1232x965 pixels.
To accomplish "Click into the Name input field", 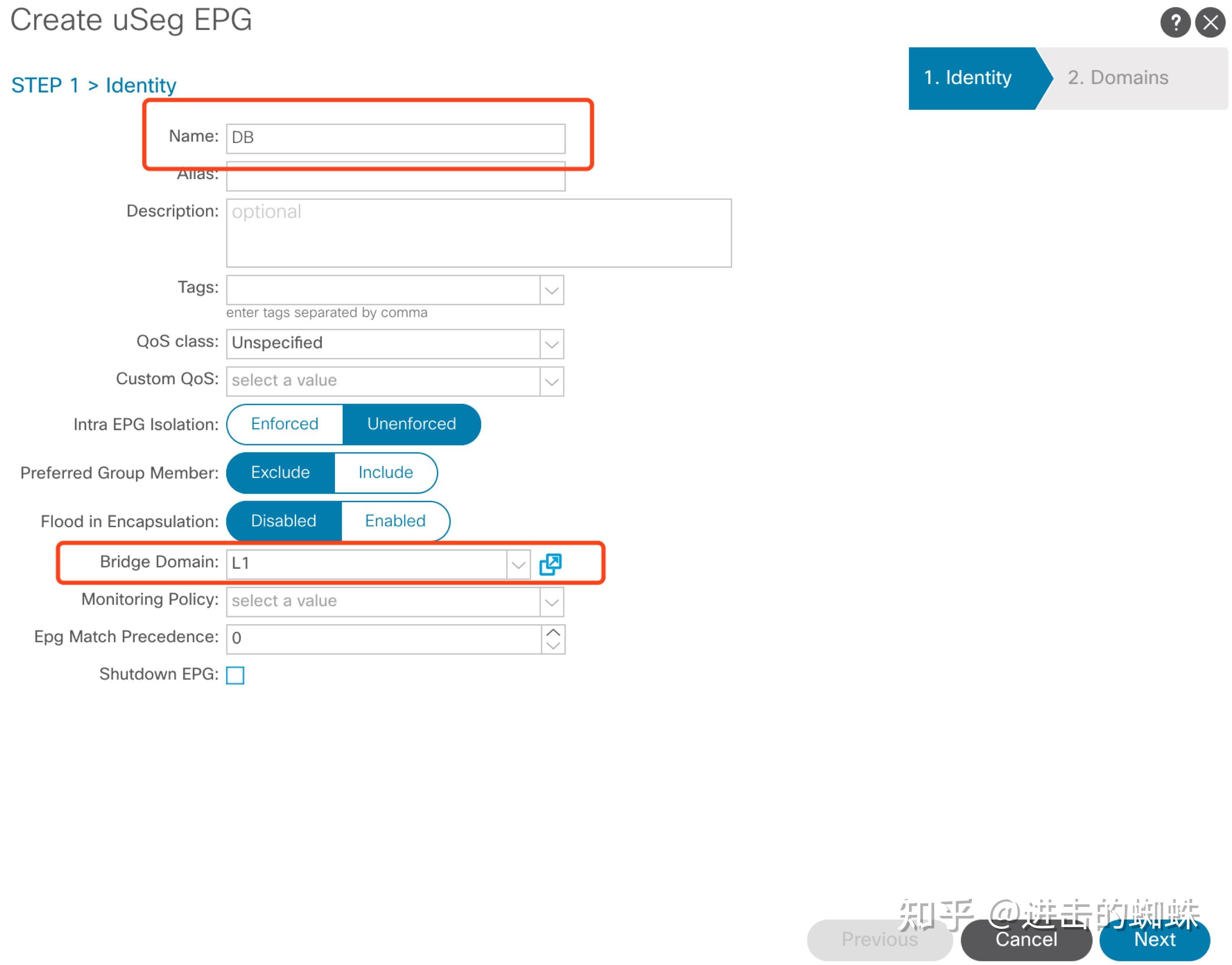I will (395, 138).
